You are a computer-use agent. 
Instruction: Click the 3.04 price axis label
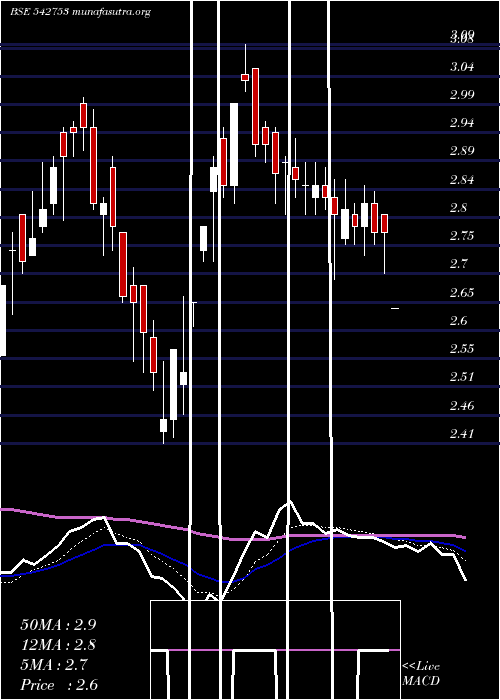pos(462,67)
